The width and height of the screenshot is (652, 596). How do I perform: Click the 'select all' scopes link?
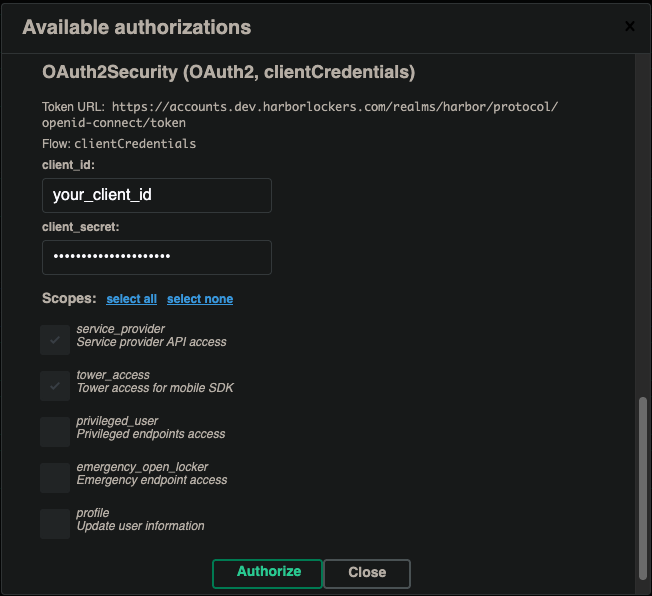coord(132,299)
